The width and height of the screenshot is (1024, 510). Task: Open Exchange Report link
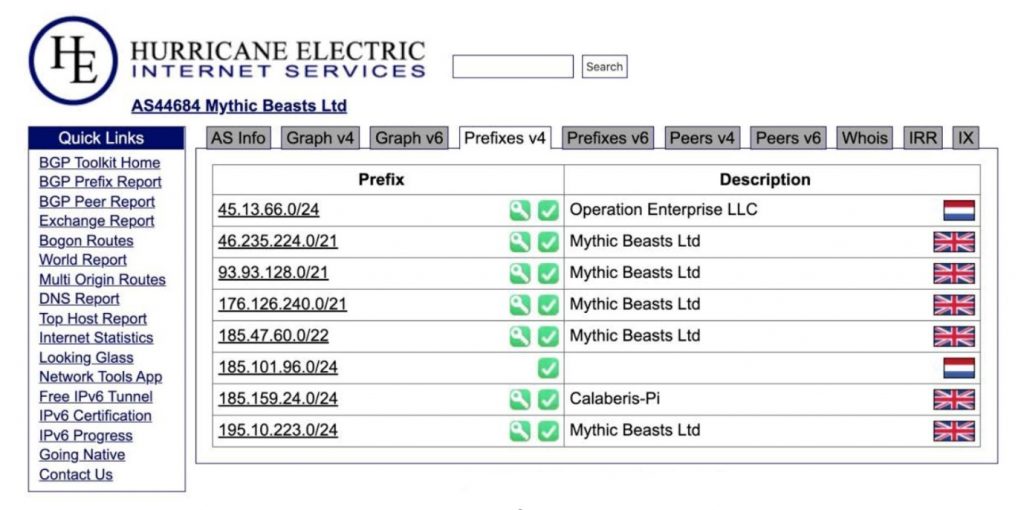pos(97,221)
